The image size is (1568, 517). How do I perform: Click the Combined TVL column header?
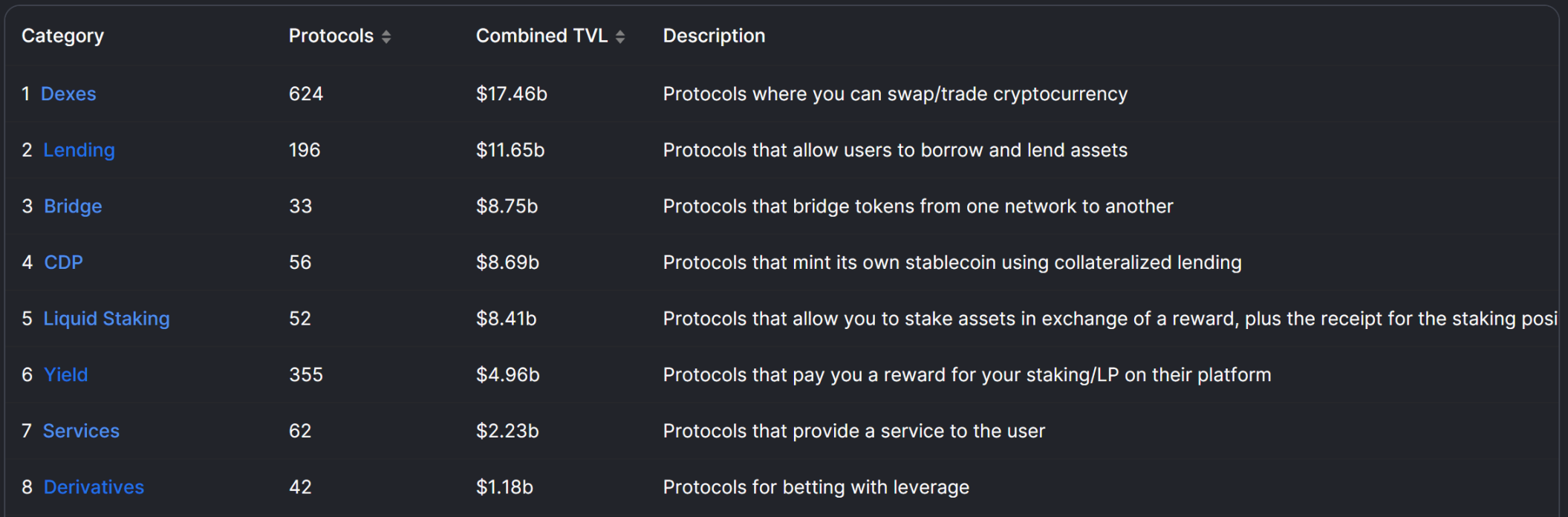point(541,36)
